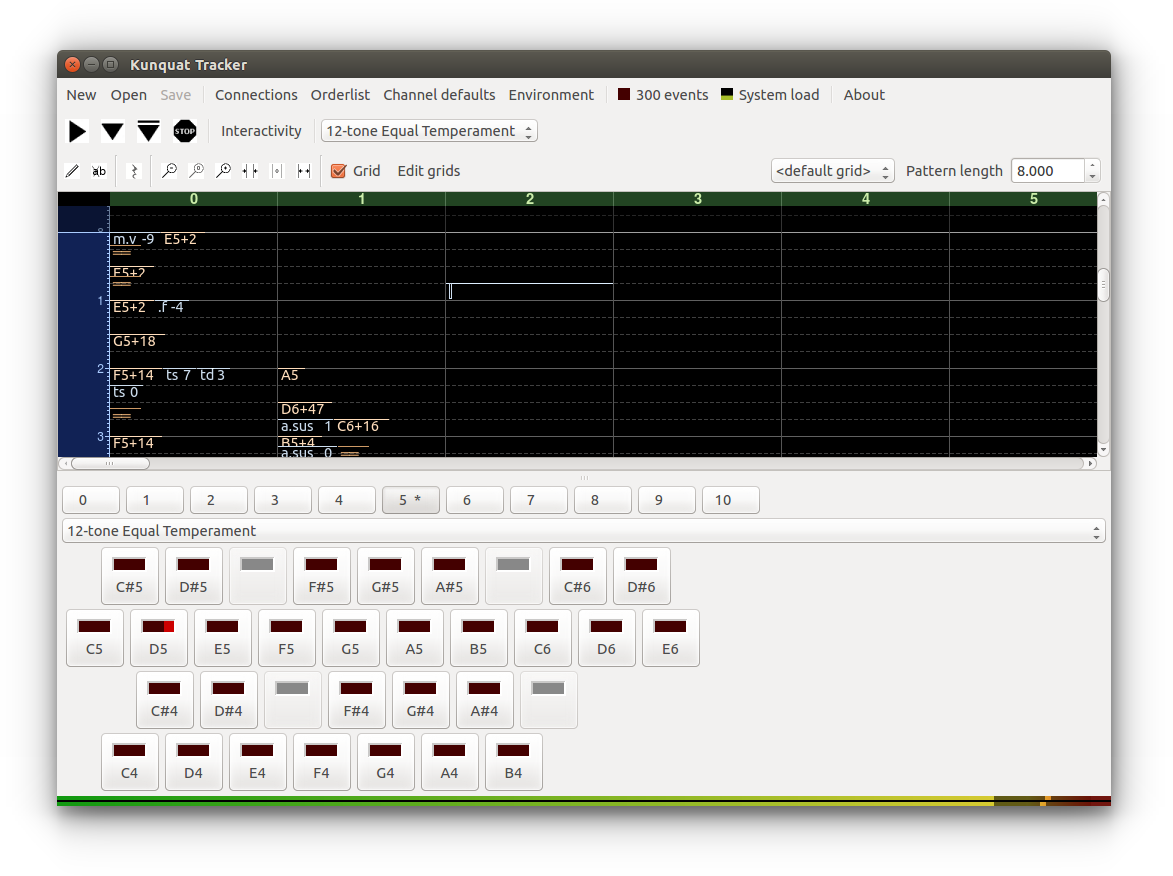Screen dimensions: 1173x876
Task: Play the G#4 note key
Action: 420,700
